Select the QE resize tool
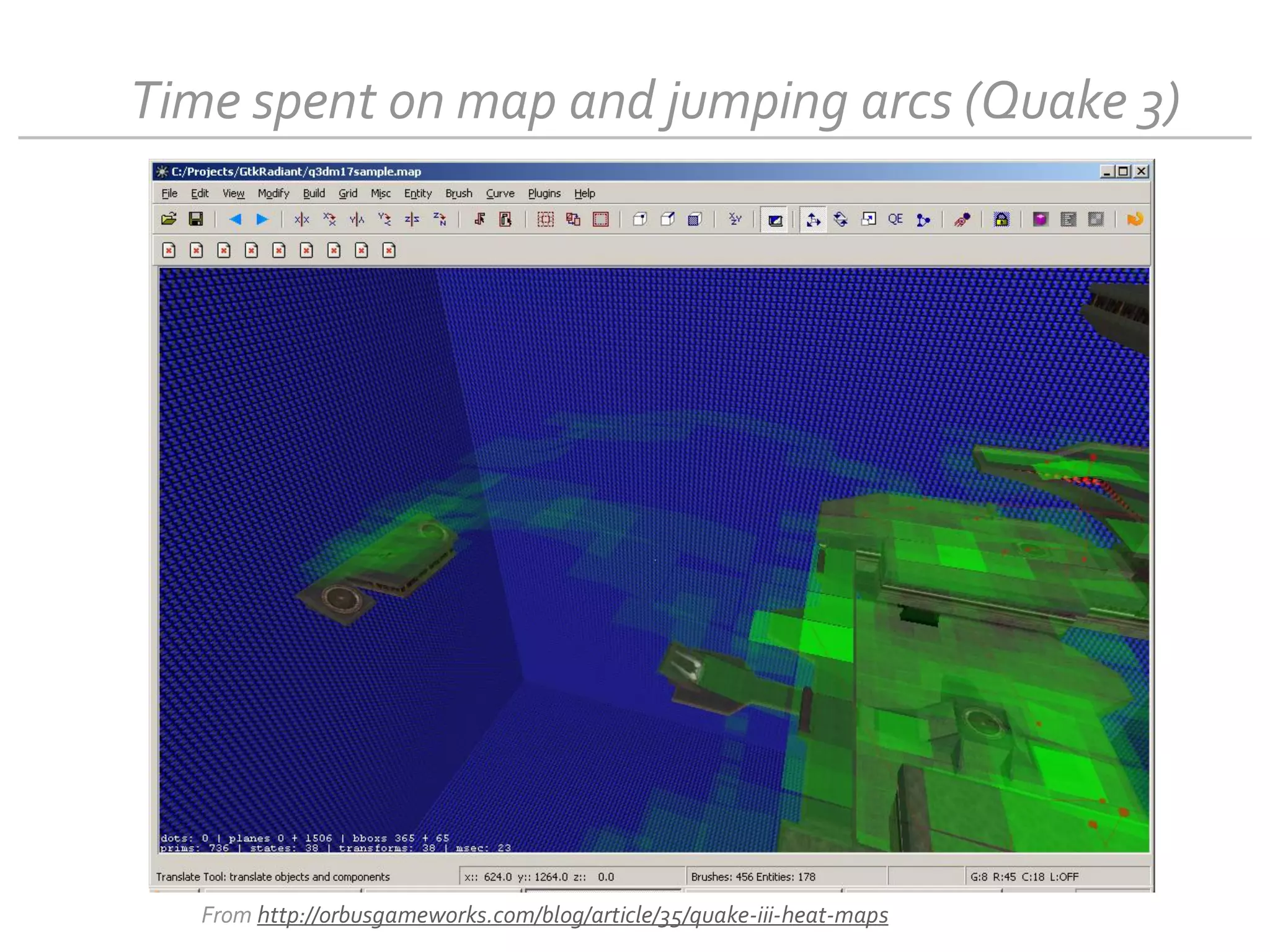This screenshot has width=1270, height=952. [x=895, y=219]
